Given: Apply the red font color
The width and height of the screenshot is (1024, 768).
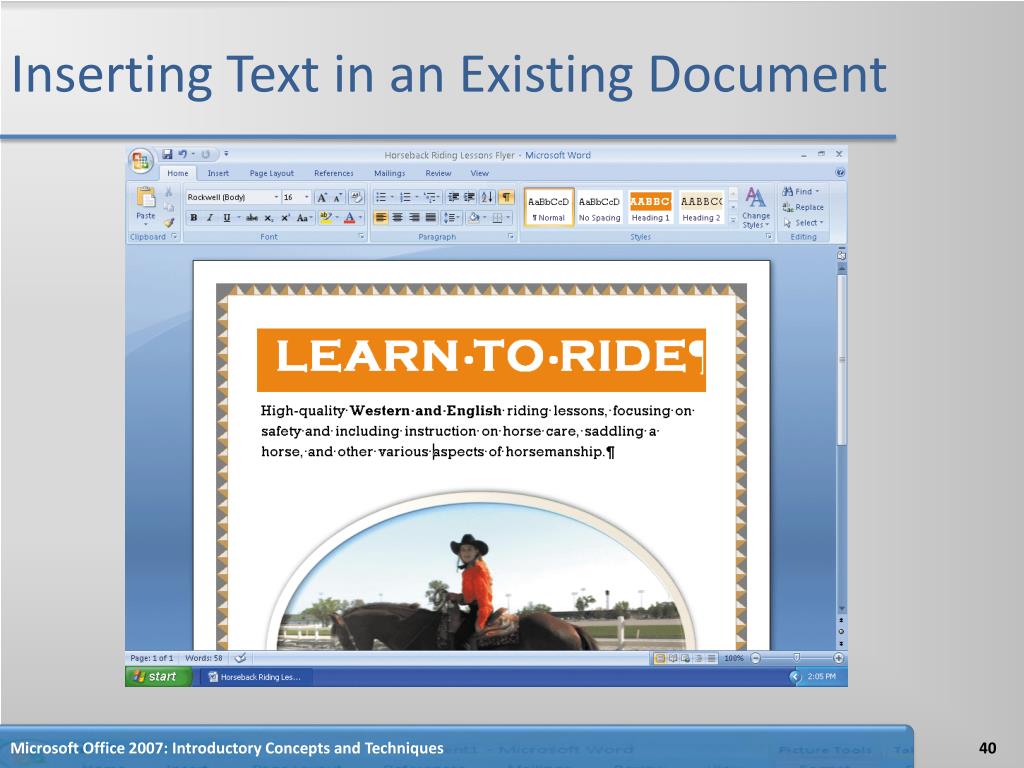Looking at the screenshot, I should pyautogui.click(x=349, y=218).
